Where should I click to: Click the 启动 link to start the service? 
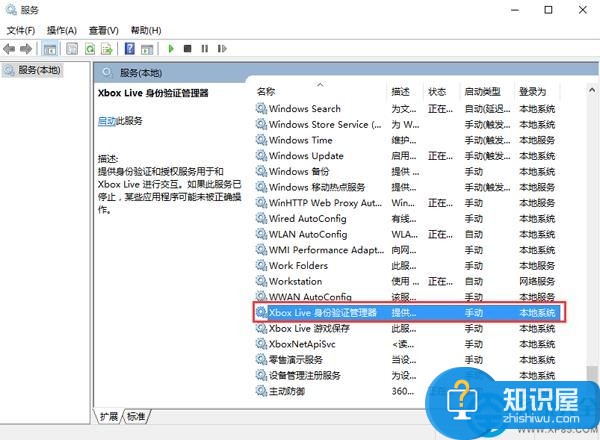tap(107, 121)
